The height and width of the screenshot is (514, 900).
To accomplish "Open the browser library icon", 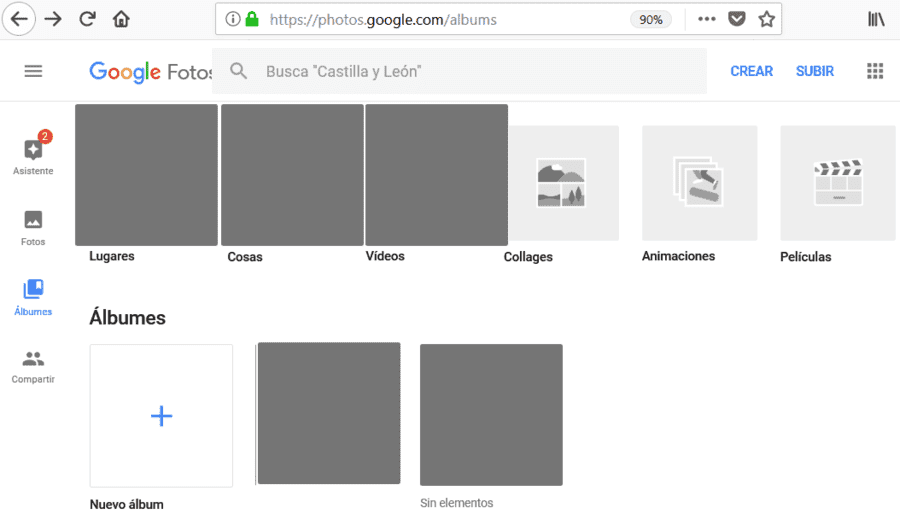I will point(876,19).
